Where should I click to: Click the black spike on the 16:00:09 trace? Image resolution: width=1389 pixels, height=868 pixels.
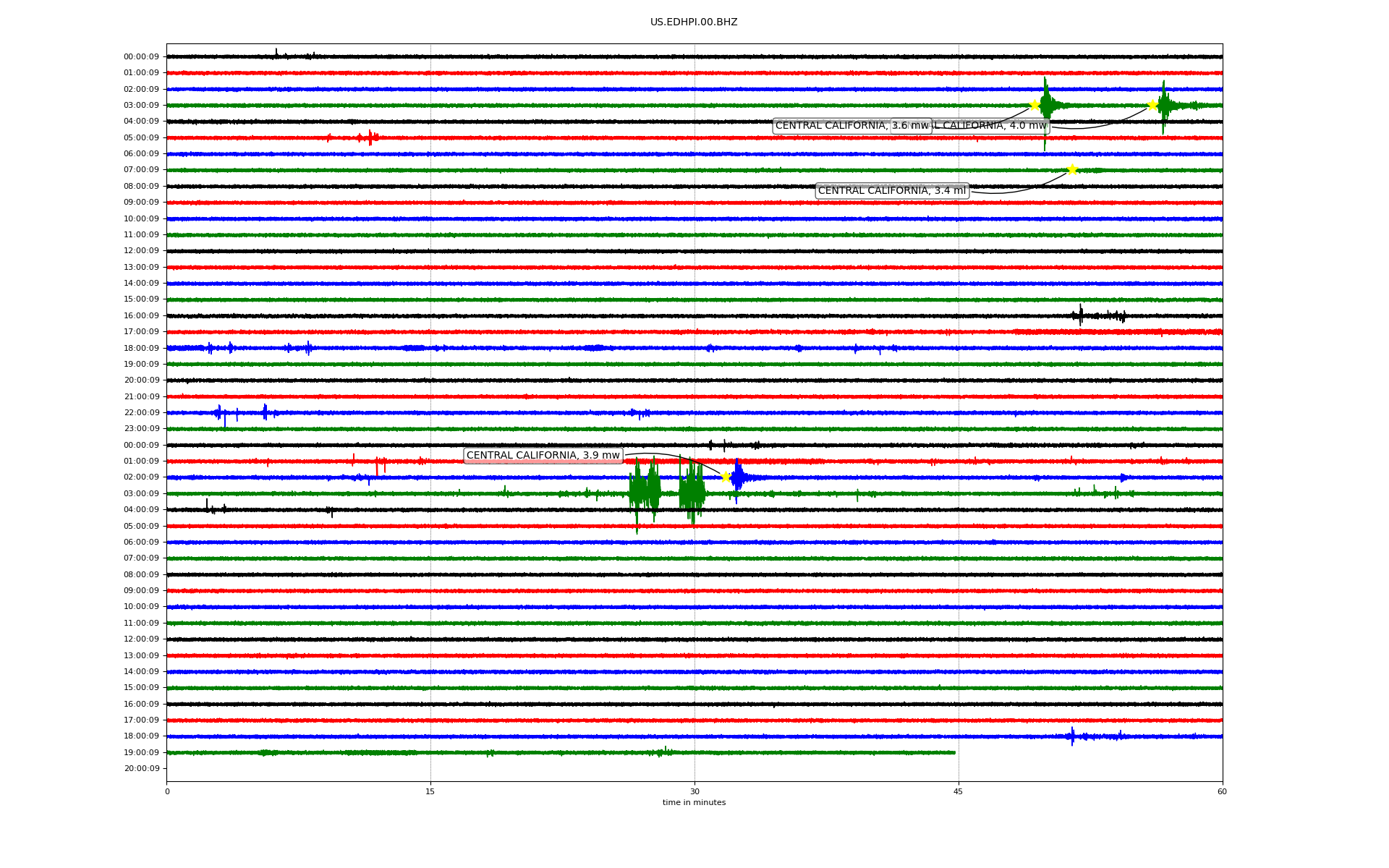1081,315
